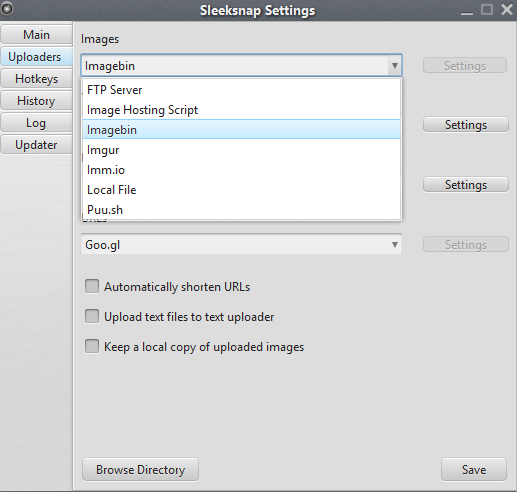517x492 pixels.
Task: Choose Local File uploader option
Action: pos(241,190)
